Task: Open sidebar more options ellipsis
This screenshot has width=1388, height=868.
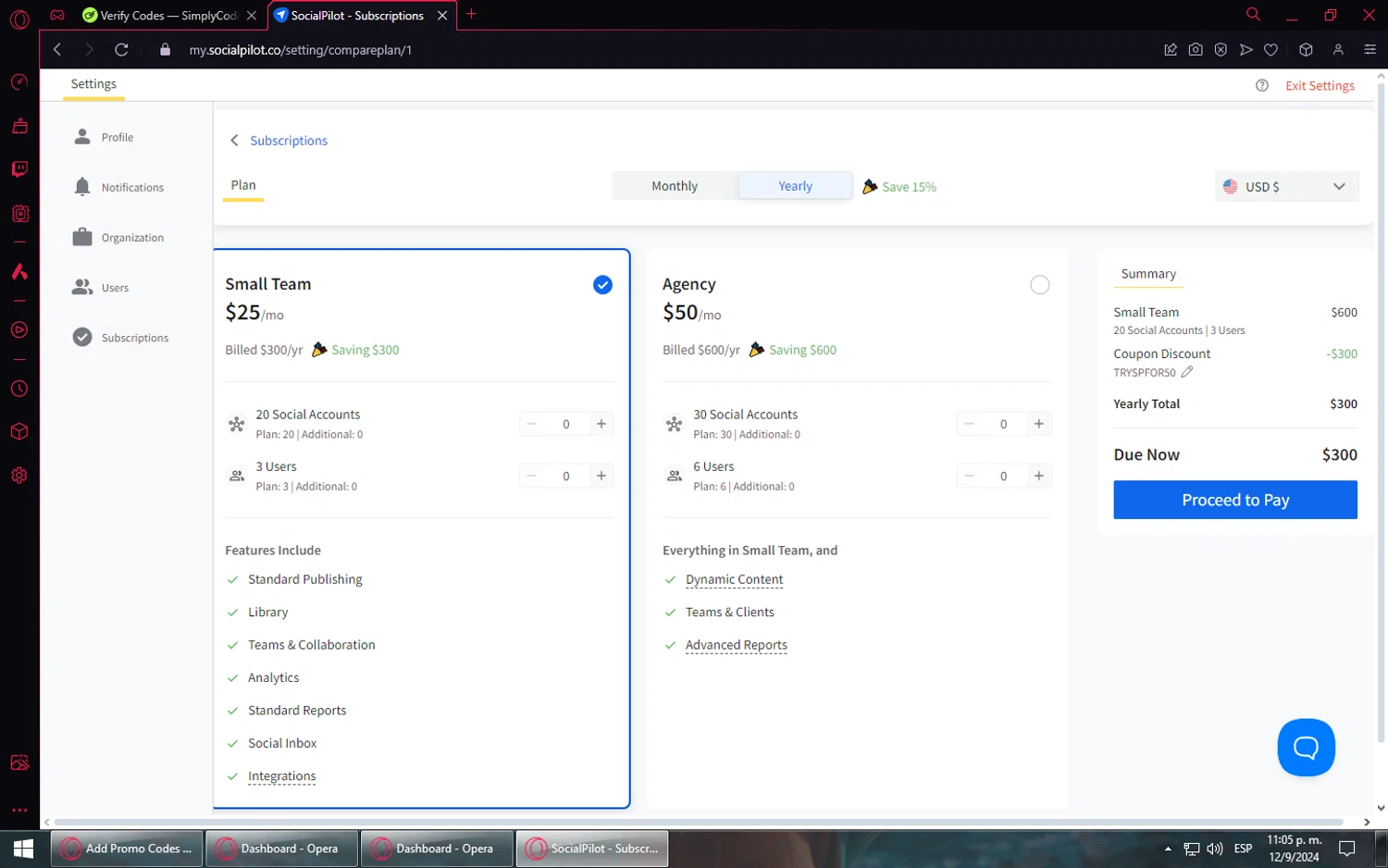Action: (x=19, y=810)
